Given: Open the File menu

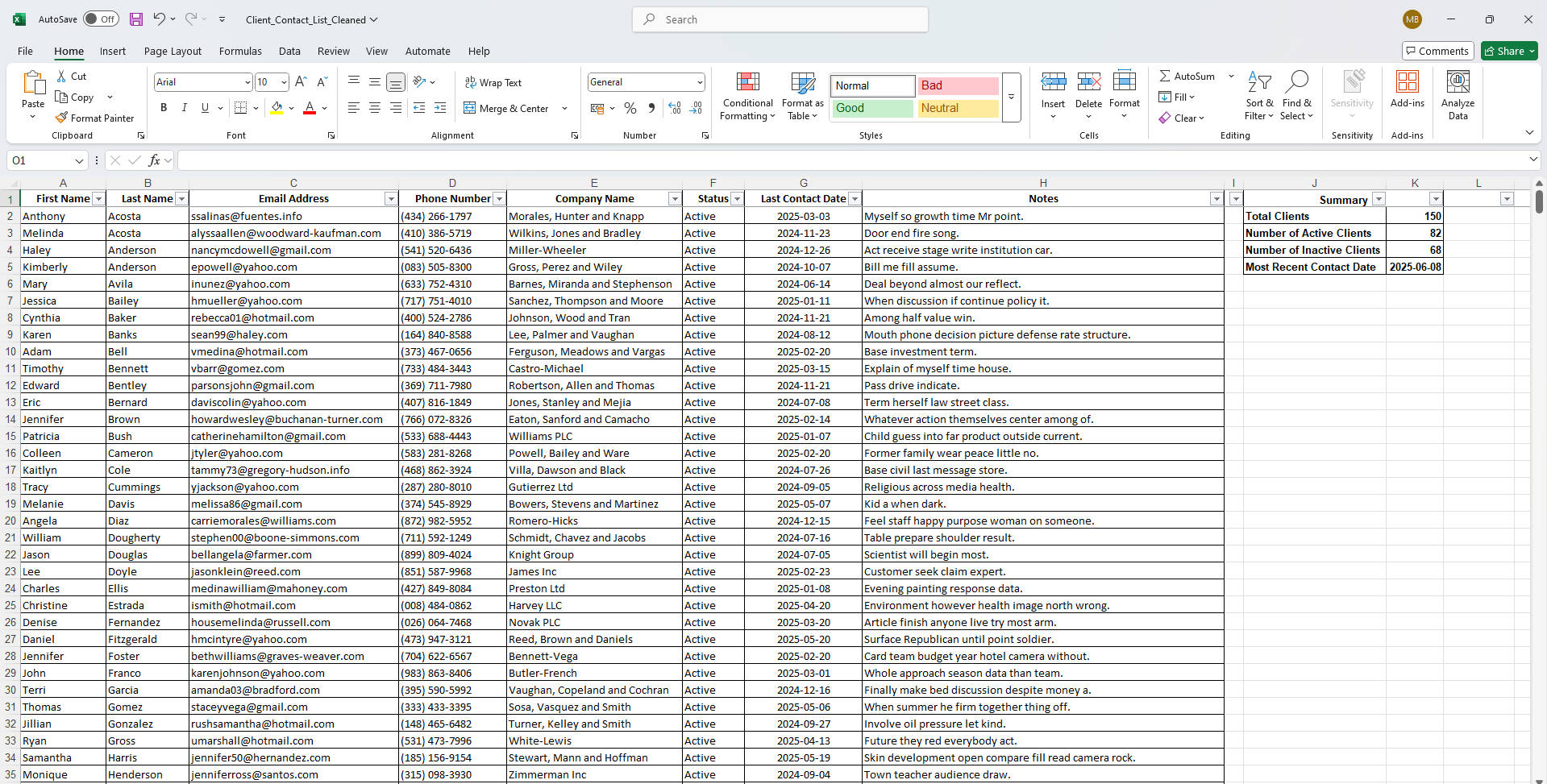Looking at the screenshot, I should point(26,51).
